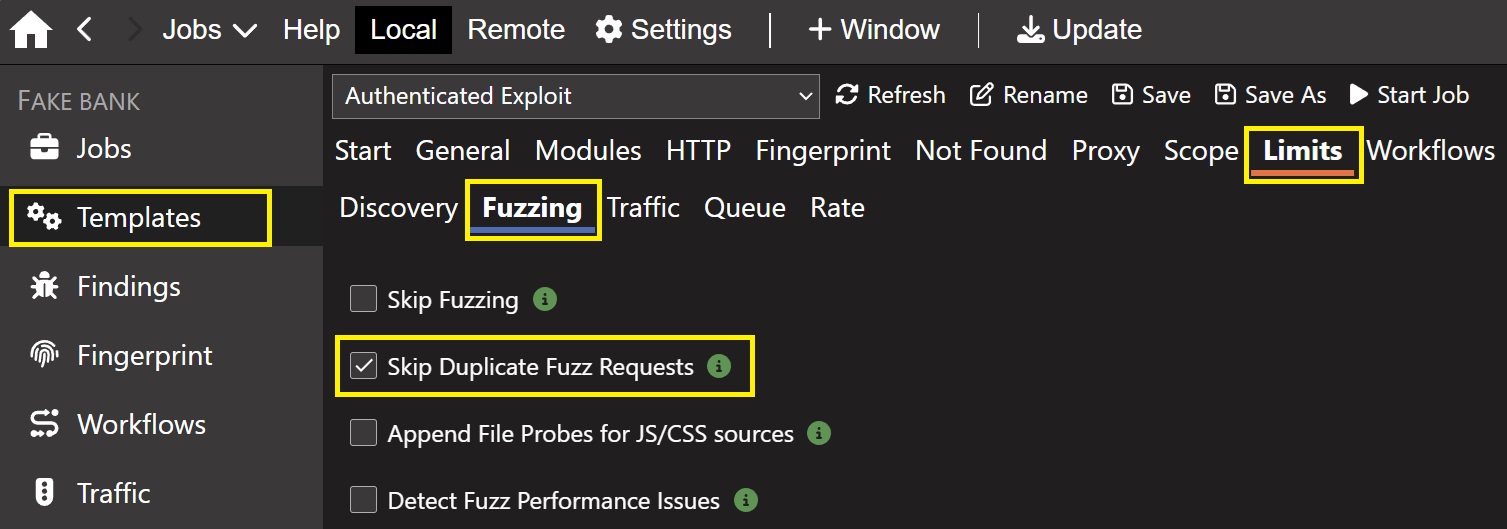The image size is (1507, 529).
Task: Switch to the Modules tab
Action: pyautogui.click(x=588, y=151)
